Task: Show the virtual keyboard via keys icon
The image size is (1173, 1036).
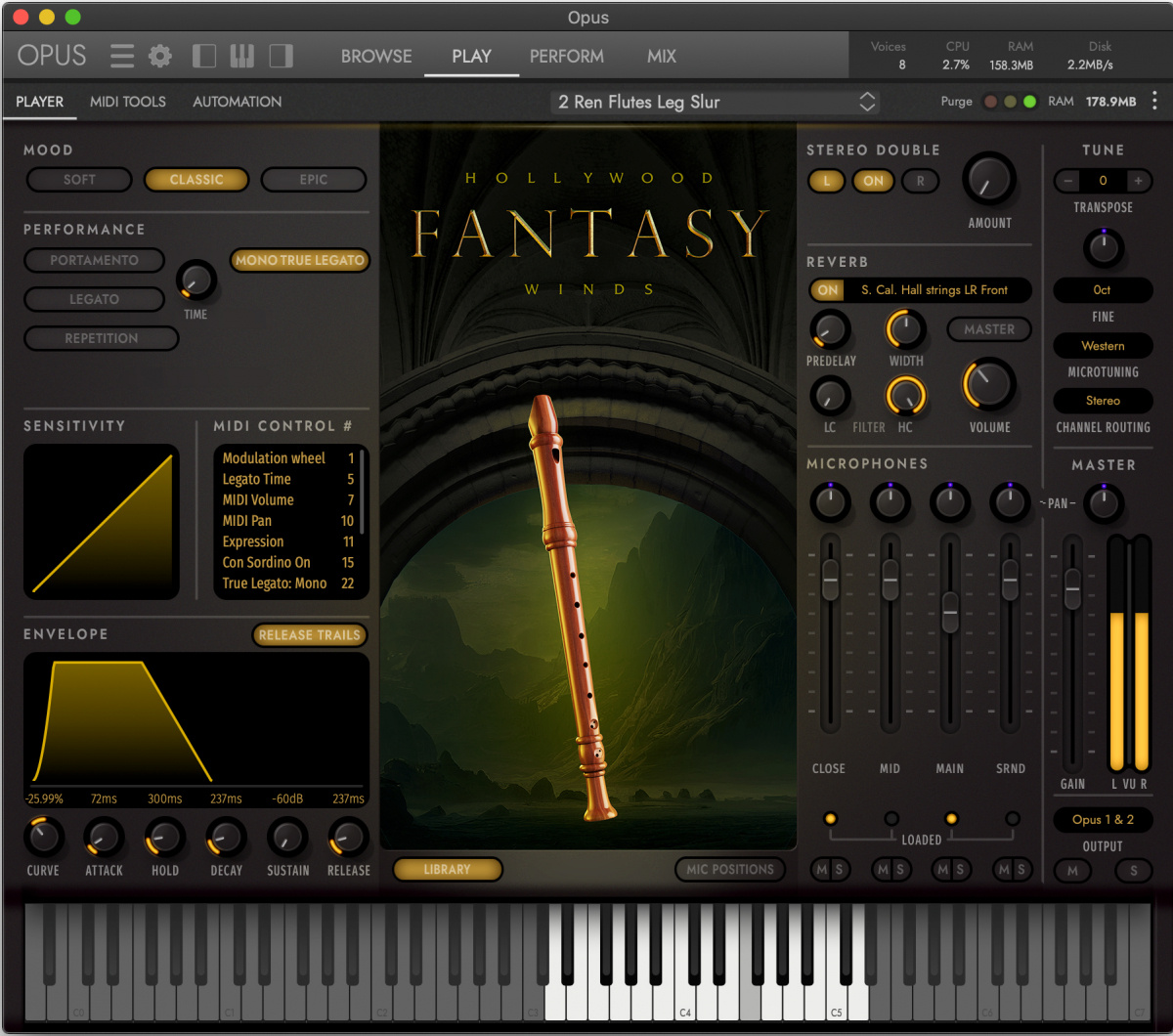Action: click(242, 56)
